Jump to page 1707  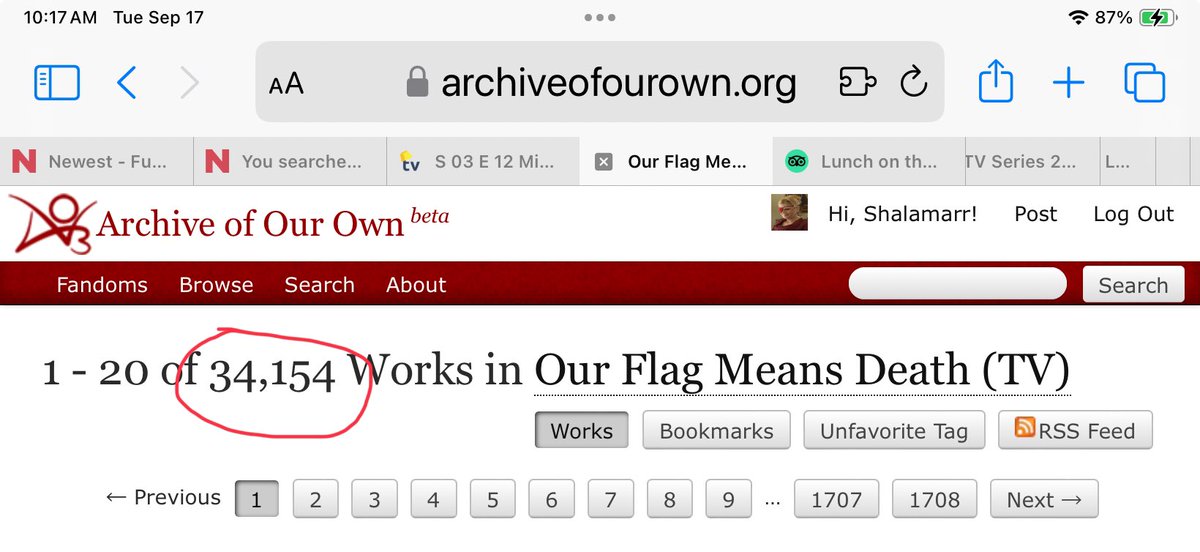click(836, 499)
